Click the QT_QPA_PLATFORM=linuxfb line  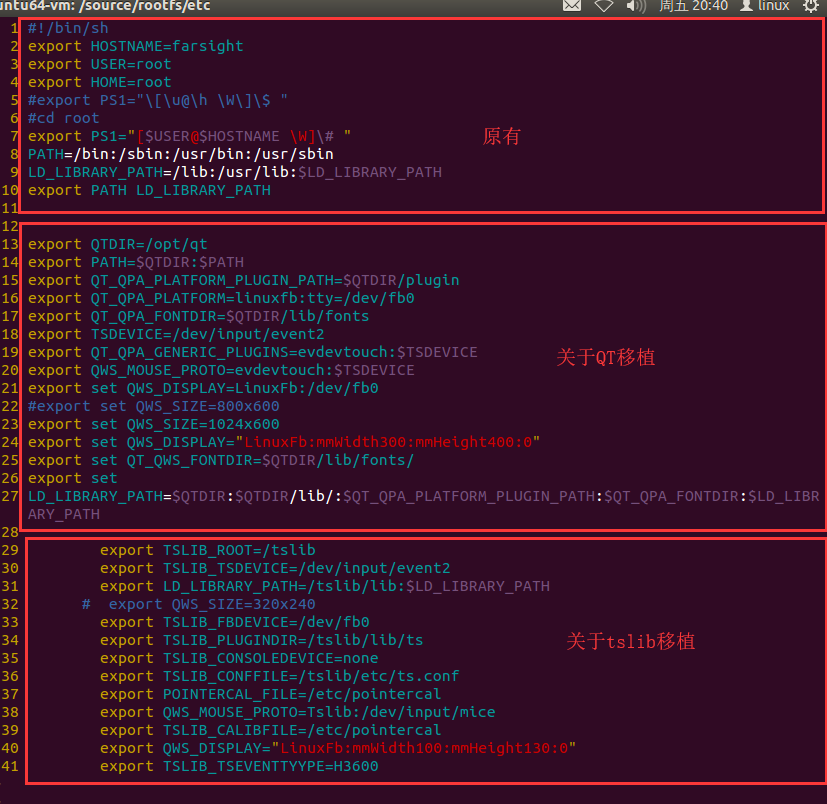[221, 298]
